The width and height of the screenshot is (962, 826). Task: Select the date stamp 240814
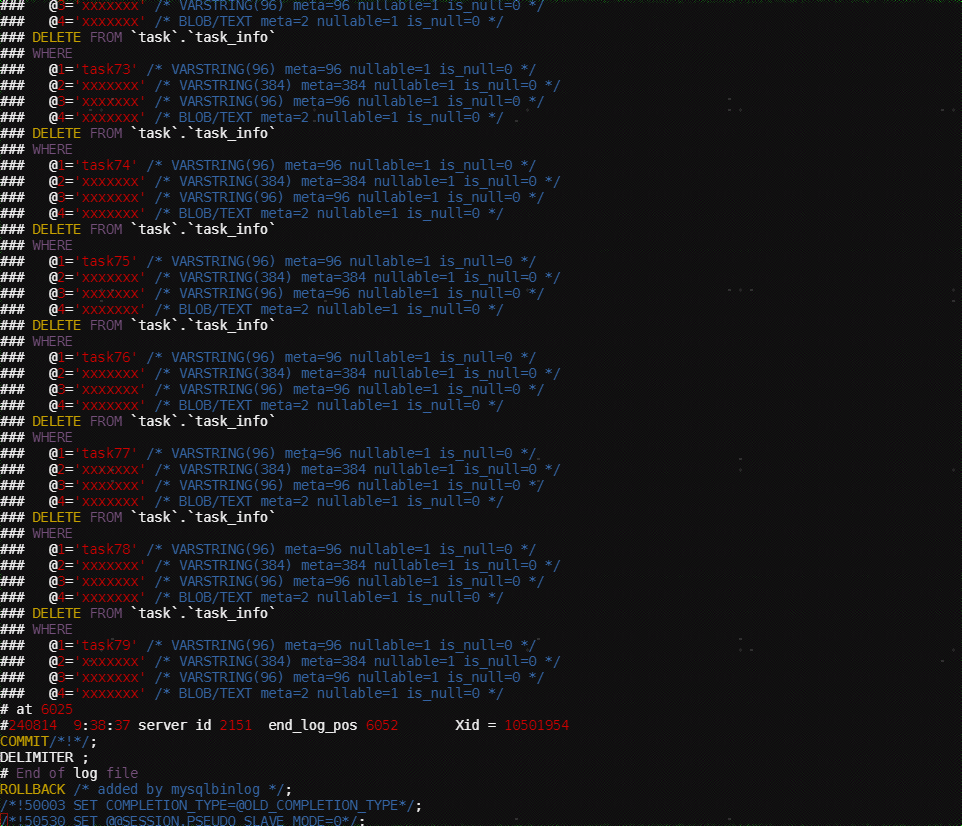pos(33,725)
